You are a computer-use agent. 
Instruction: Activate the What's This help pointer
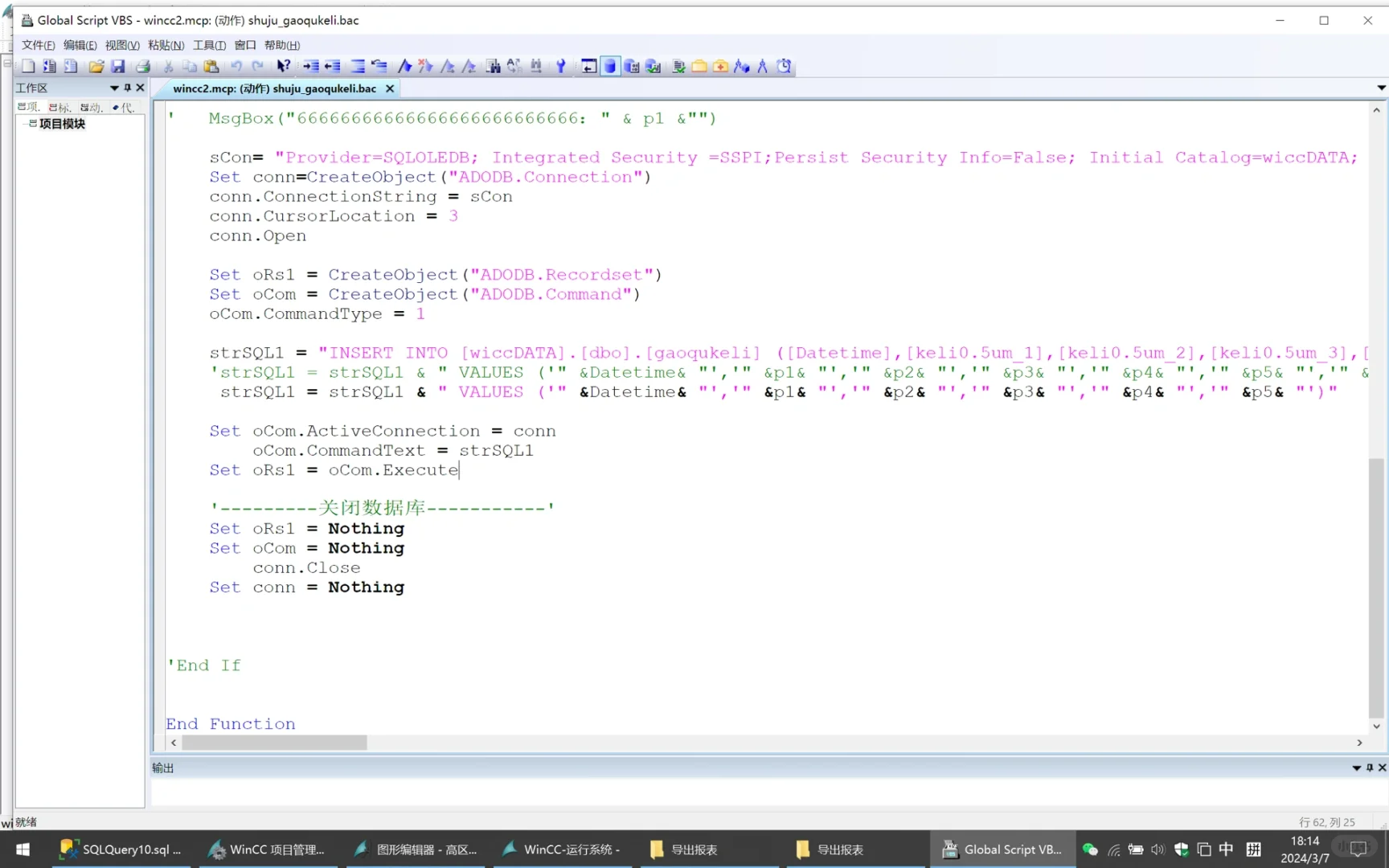click(283, 67)
